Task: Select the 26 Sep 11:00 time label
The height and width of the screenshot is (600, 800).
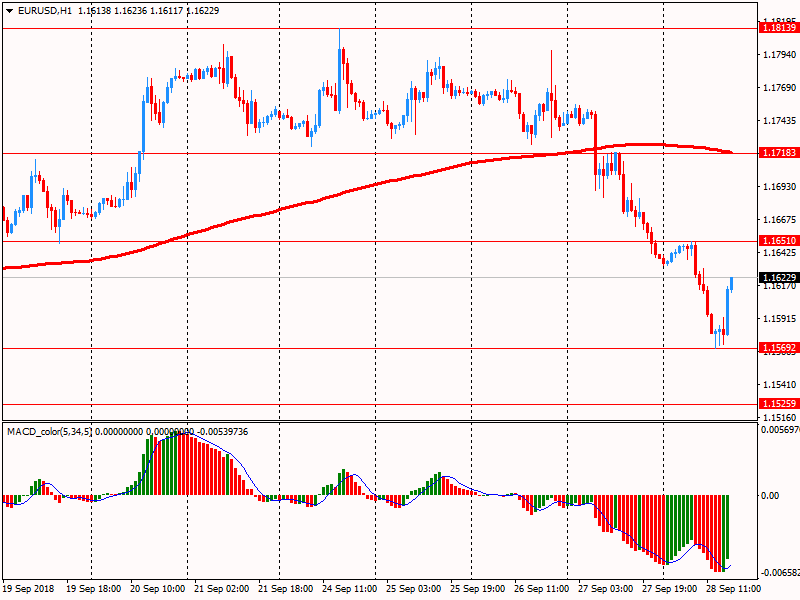Action: point(540,589)
